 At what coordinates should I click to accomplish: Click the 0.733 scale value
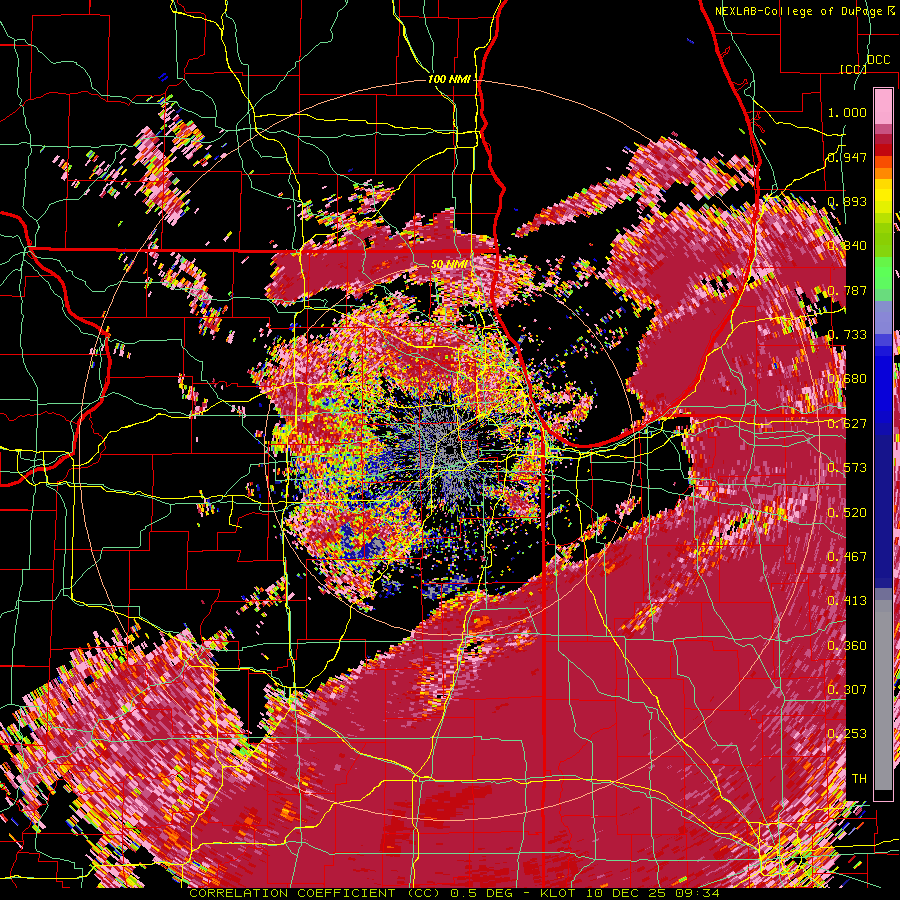click(x=847, y=335)
